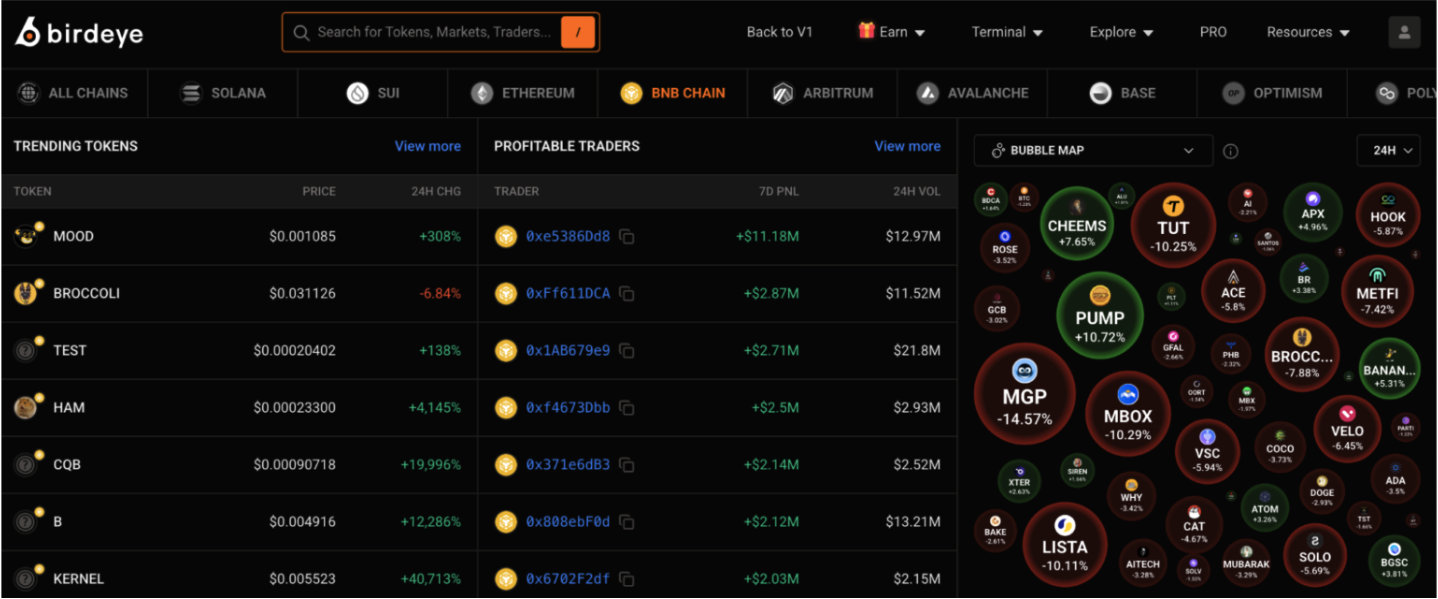Select the VSC bubble on the map

coord(1207,451)
